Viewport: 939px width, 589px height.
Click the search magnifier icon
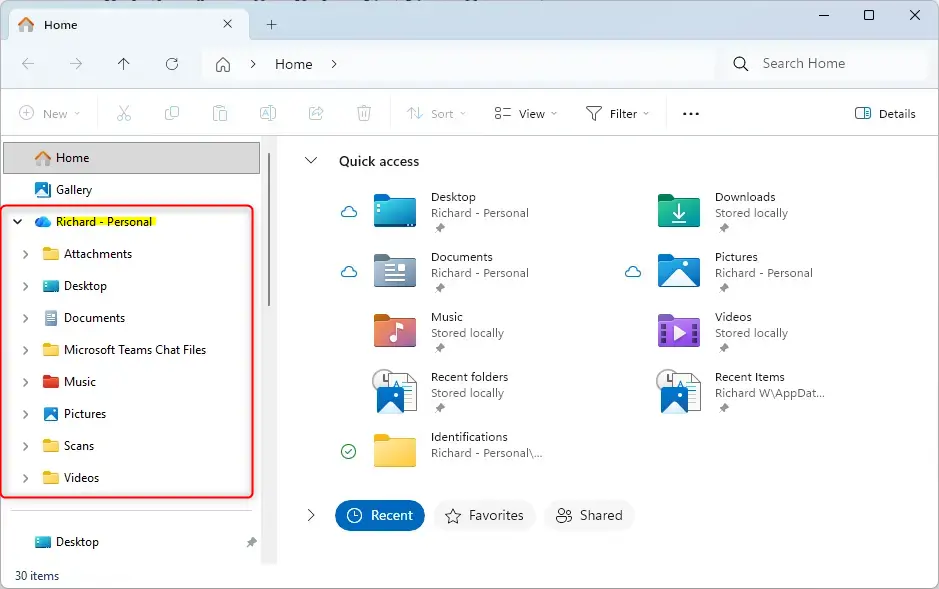tap(741, 63)
